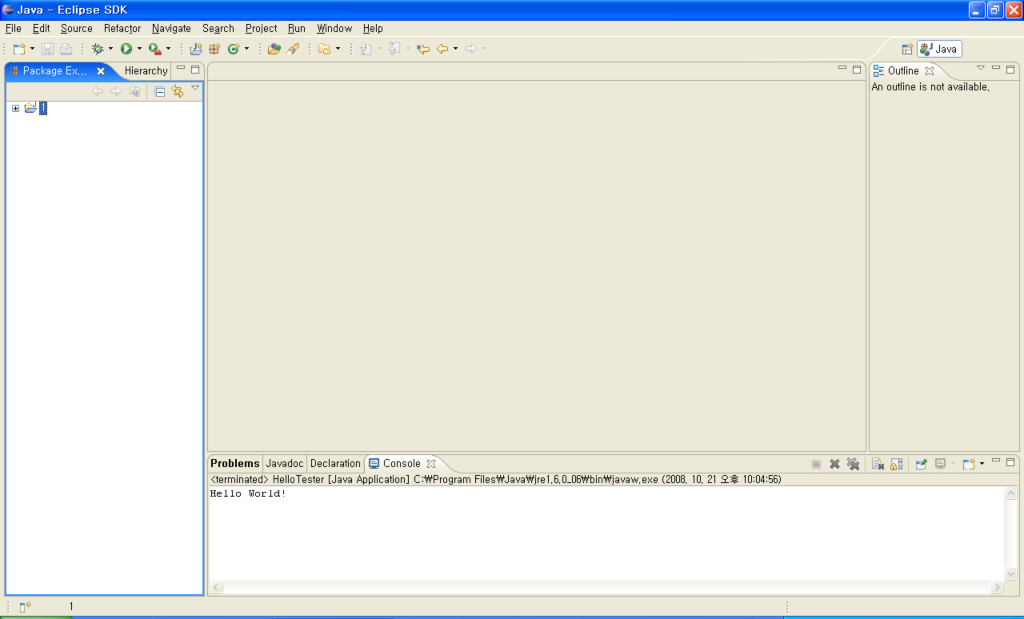Select the Java perspective button

[939, 49]
